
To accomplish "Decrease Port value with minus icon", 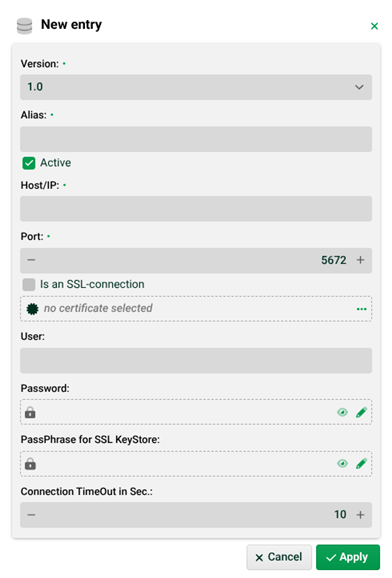I will 31,260.
